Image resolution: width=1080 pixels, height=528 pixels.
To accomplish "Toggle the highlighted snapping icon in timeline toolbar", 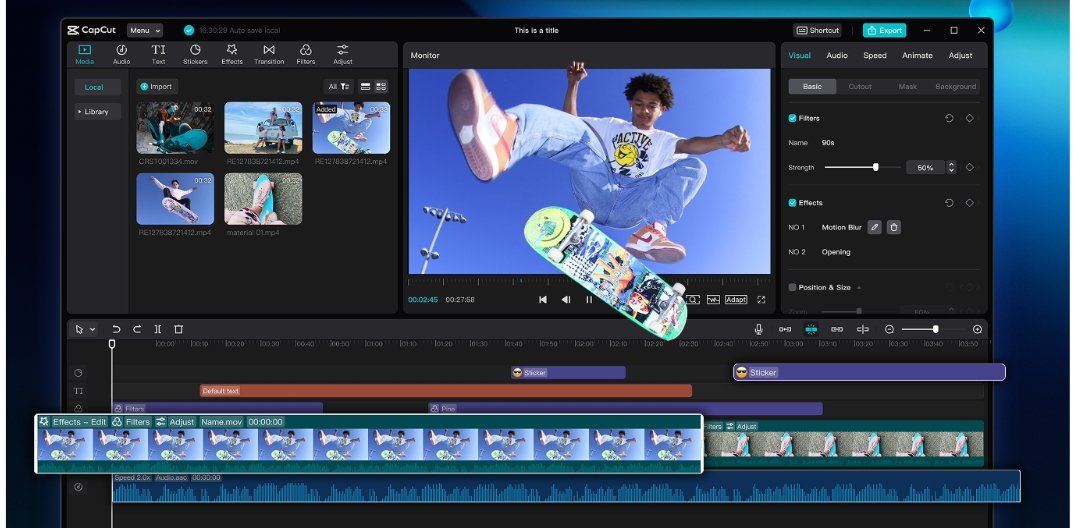I will click(811, 330).
